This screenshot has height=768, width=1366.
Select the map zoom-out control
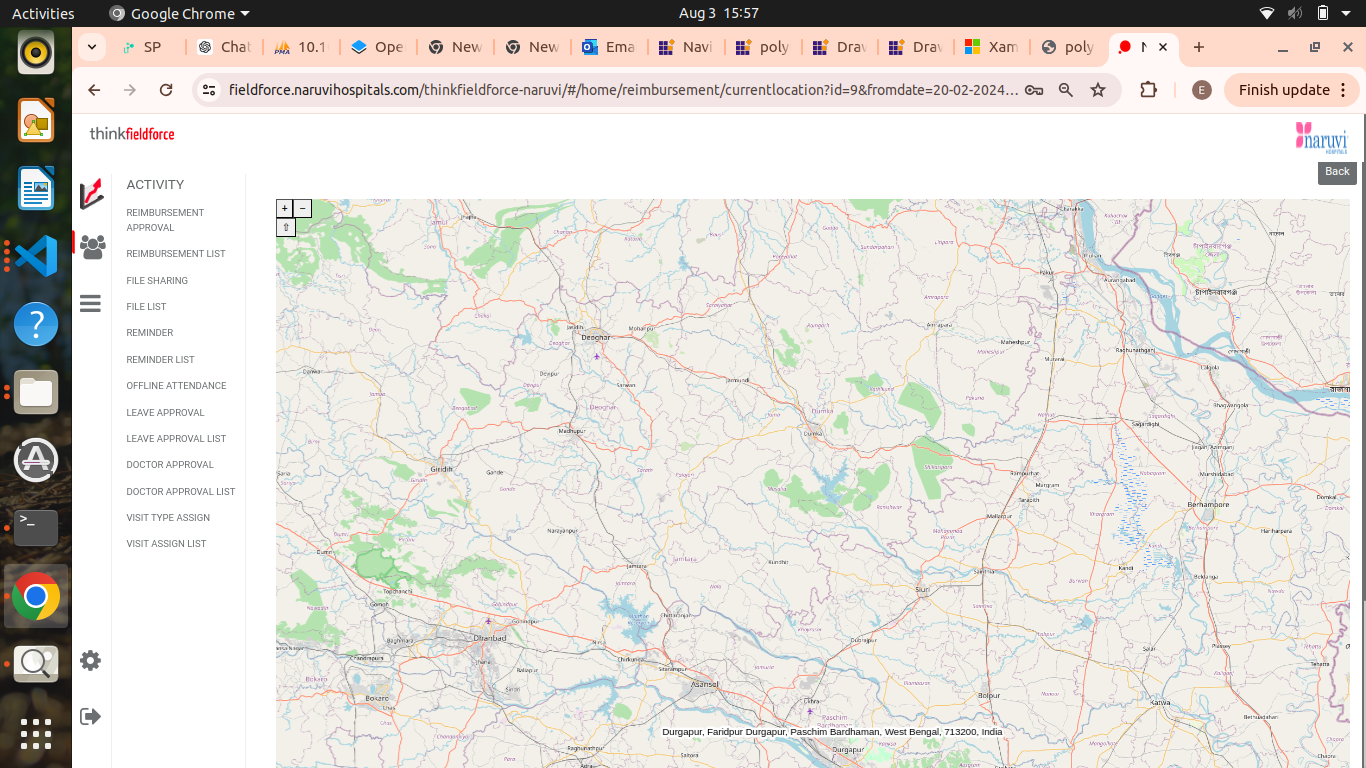302,208
